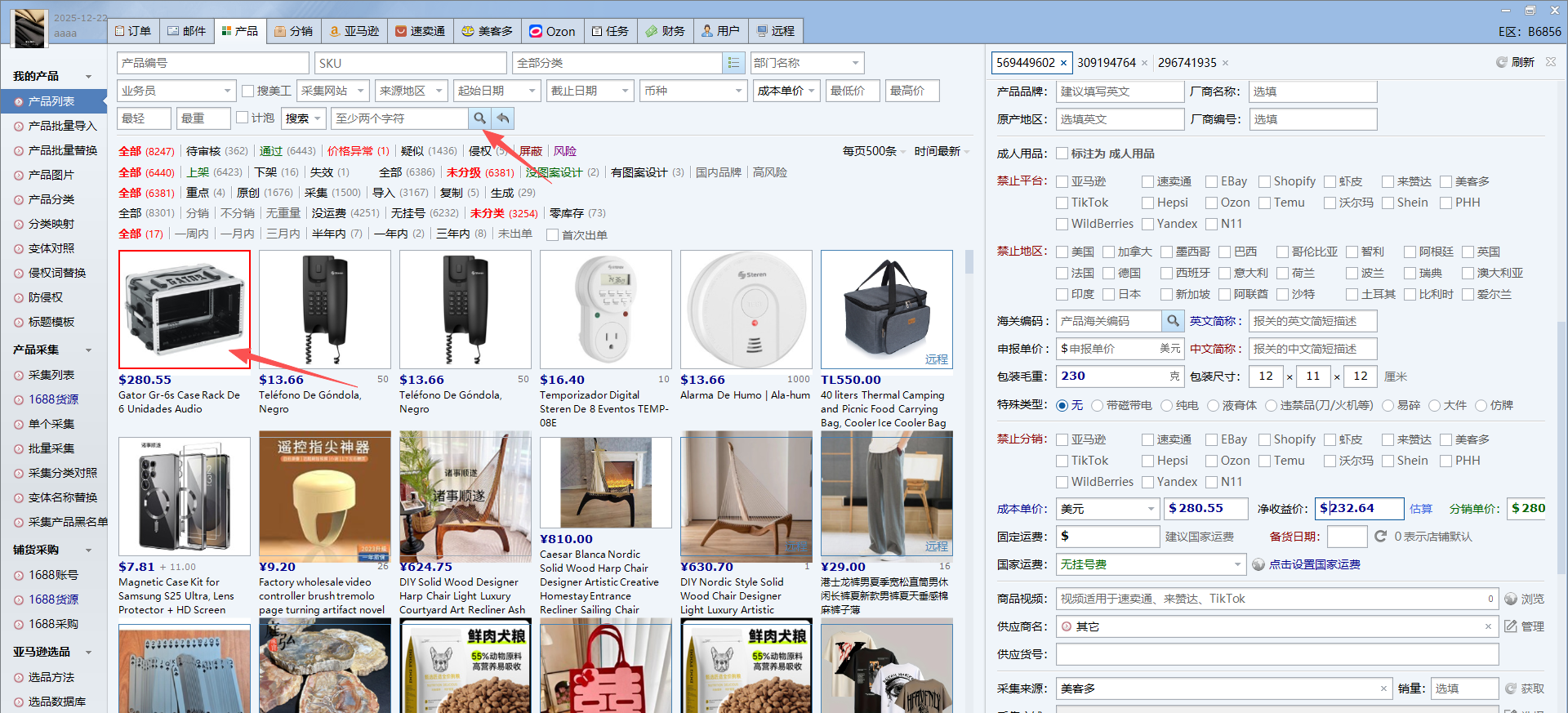1568x713 pixels.
Task: Enable the 搜美工 checkbox
Action: [x=248, y=91]
